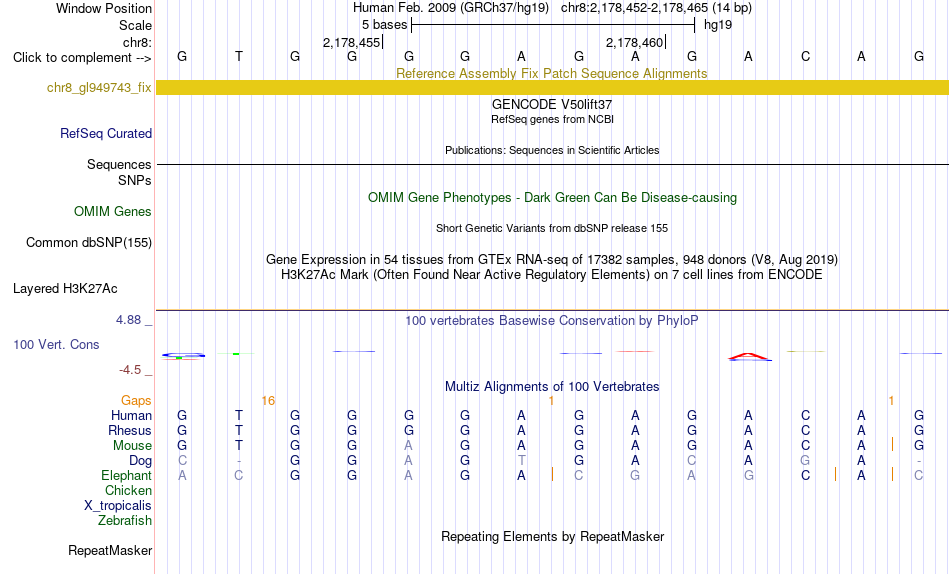The height and width of the screenshot is (574, 950).
Task: Click the '5 bases' scale label
Action: (x=385, y=25)
